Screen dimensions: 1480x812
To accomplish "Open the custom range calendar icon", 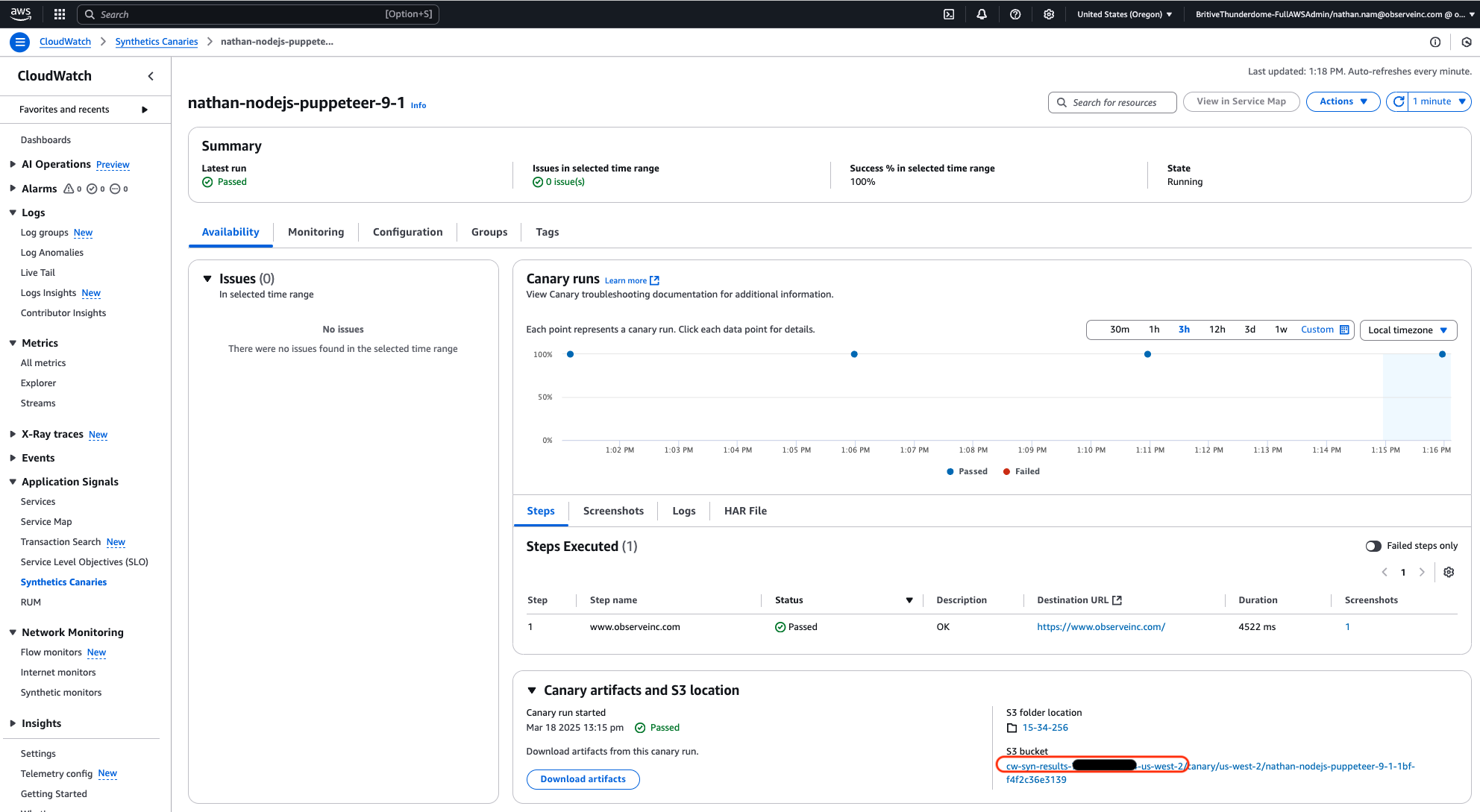I will coord(1344,330).
